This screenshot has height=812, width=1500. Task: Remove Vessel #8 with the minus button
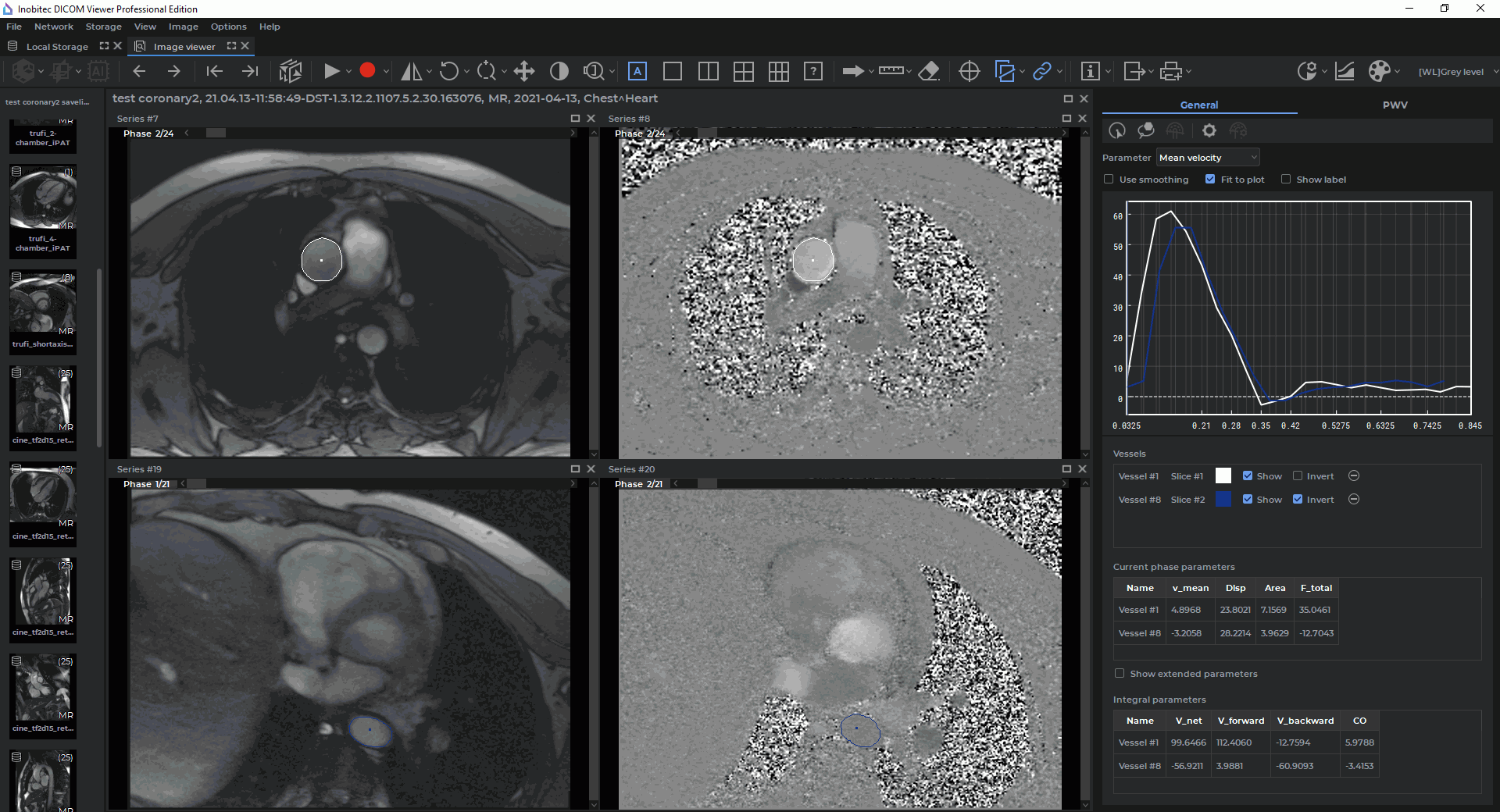tap(1354, 500)
